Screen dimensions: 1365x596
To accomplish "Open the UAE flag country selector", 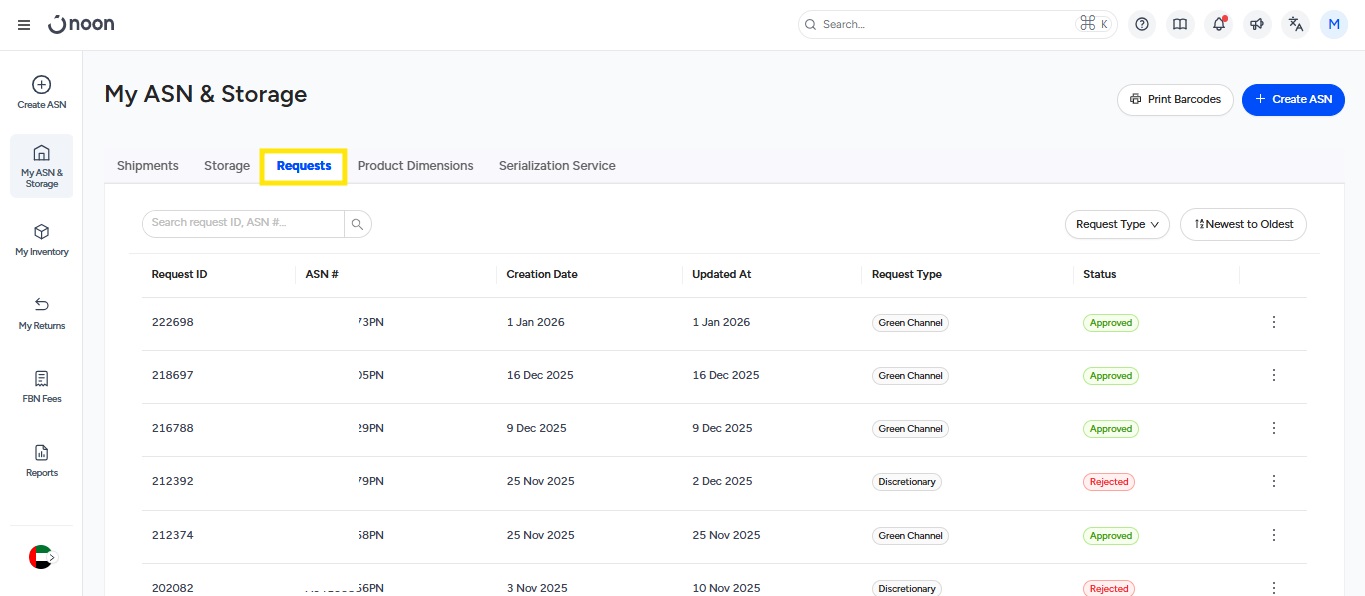I will click(x=41, y=557).
